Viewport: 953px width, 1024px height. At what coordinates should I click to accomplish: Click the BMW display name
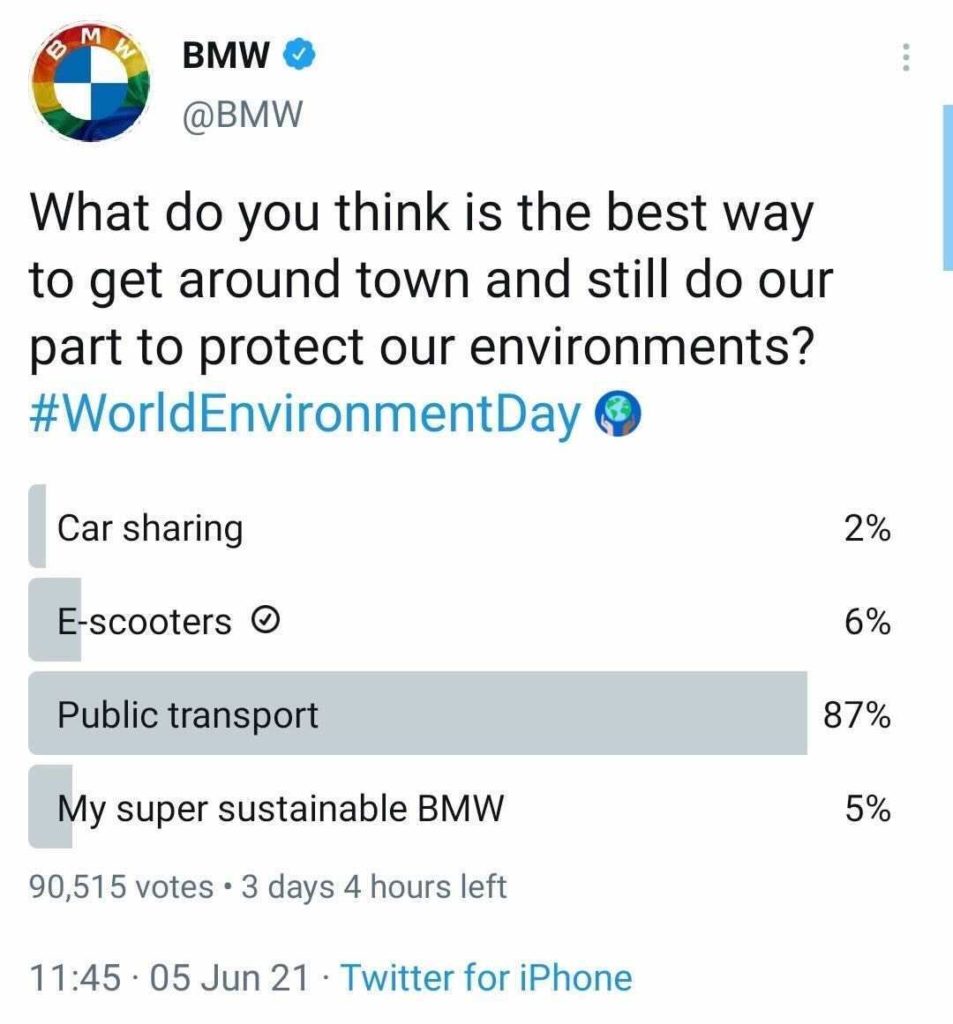[x=226, y=55]
